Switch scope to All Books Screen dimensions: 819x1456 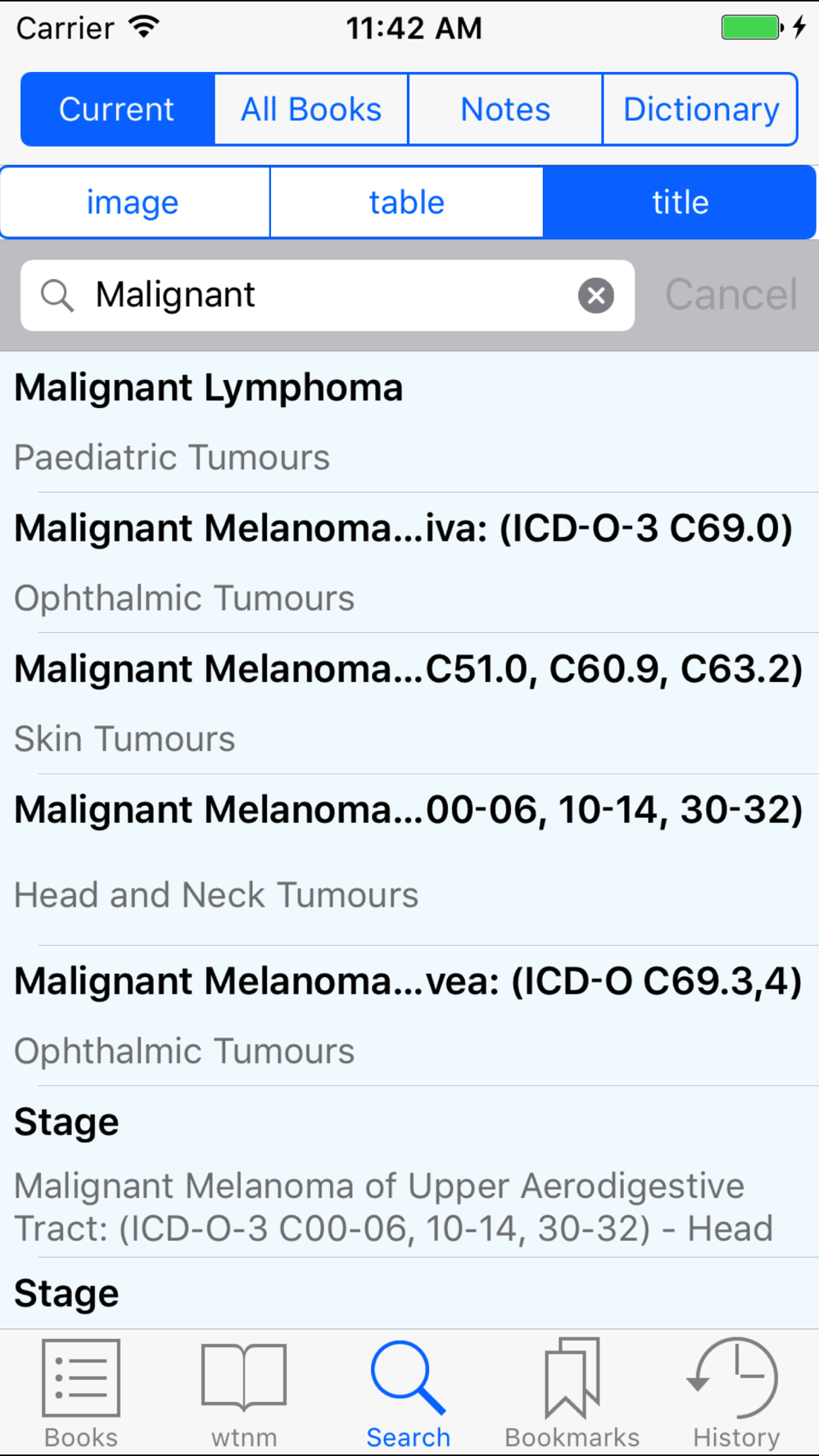tap(311, 110)
